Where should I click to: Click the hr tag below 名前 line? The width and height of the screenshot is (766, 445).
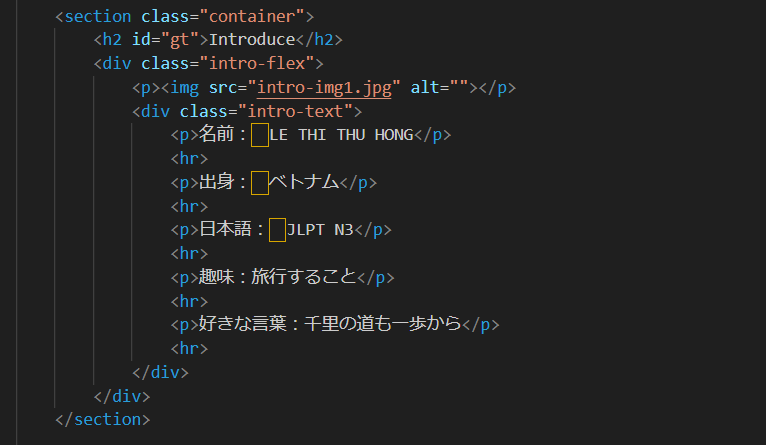(189, 158)
